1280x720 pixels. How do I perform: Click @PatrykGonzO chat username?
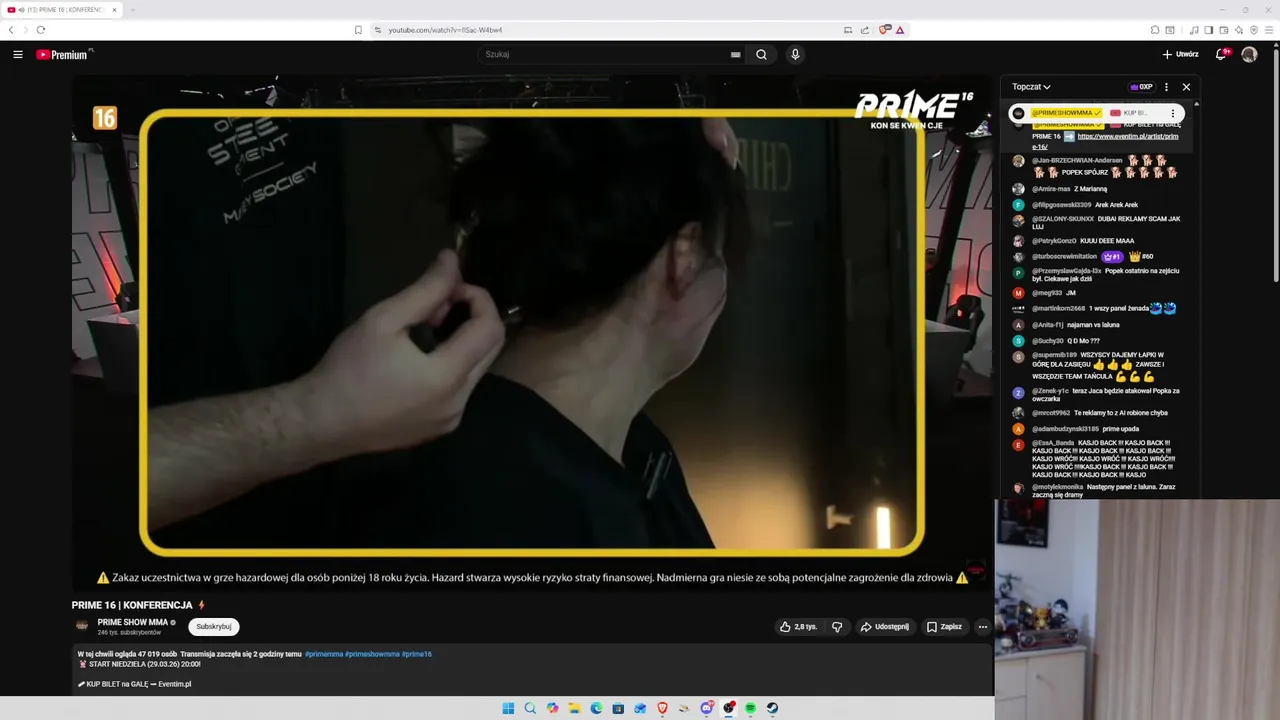pos(1054,241)
